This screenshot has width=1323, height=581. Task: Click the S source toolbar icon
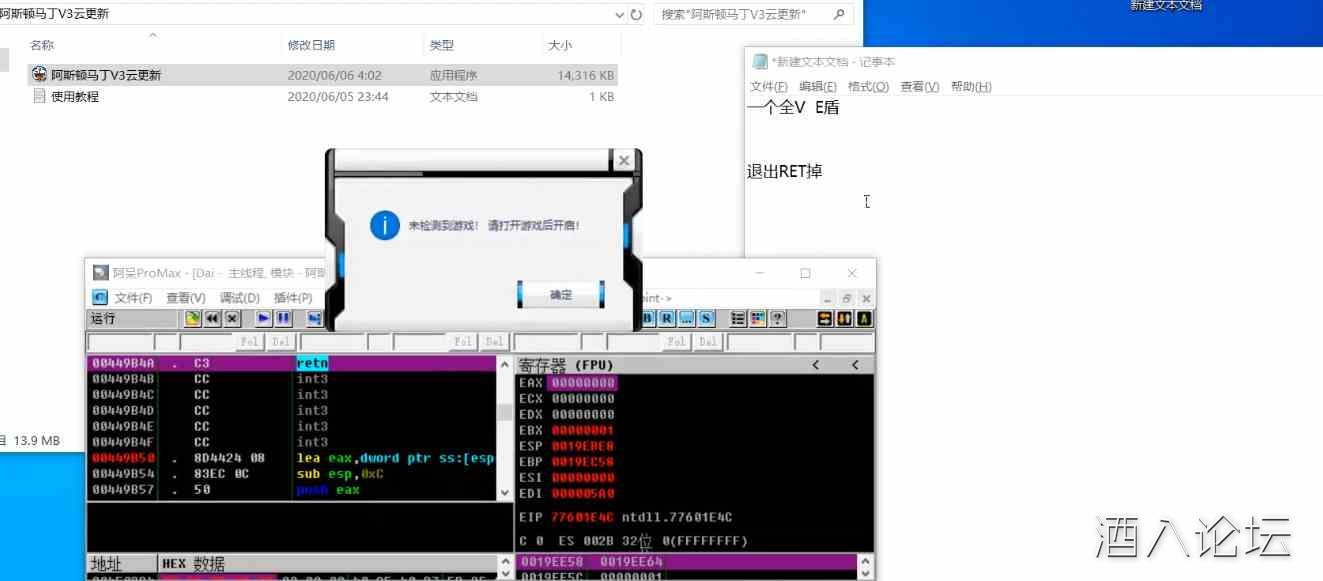coord(706,319)
